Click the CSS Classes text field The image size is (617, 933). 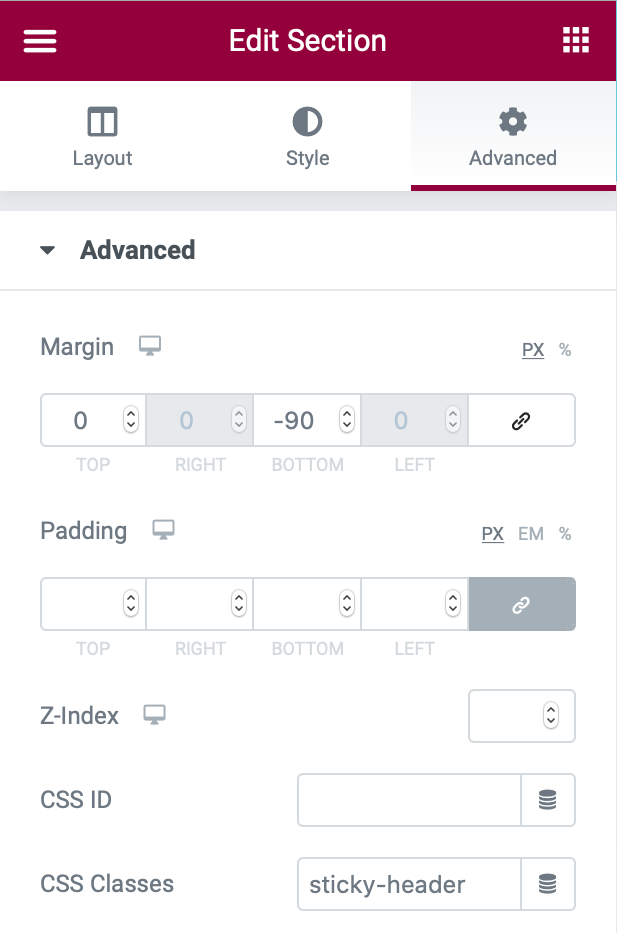tap(410, 884)
